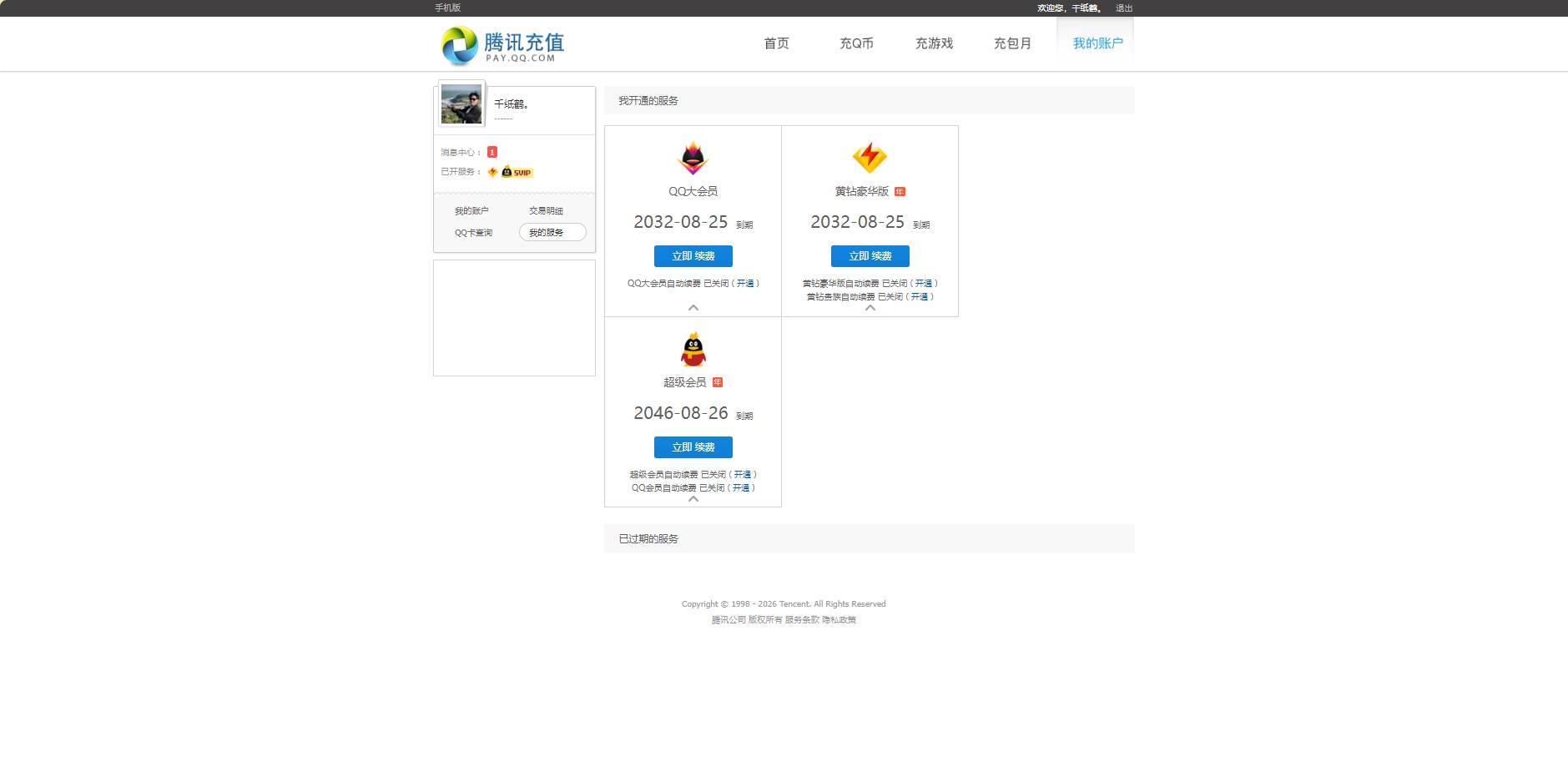
Task: Collapse the 黄钻豪华版 card details chevron
Action: (870, 307)
